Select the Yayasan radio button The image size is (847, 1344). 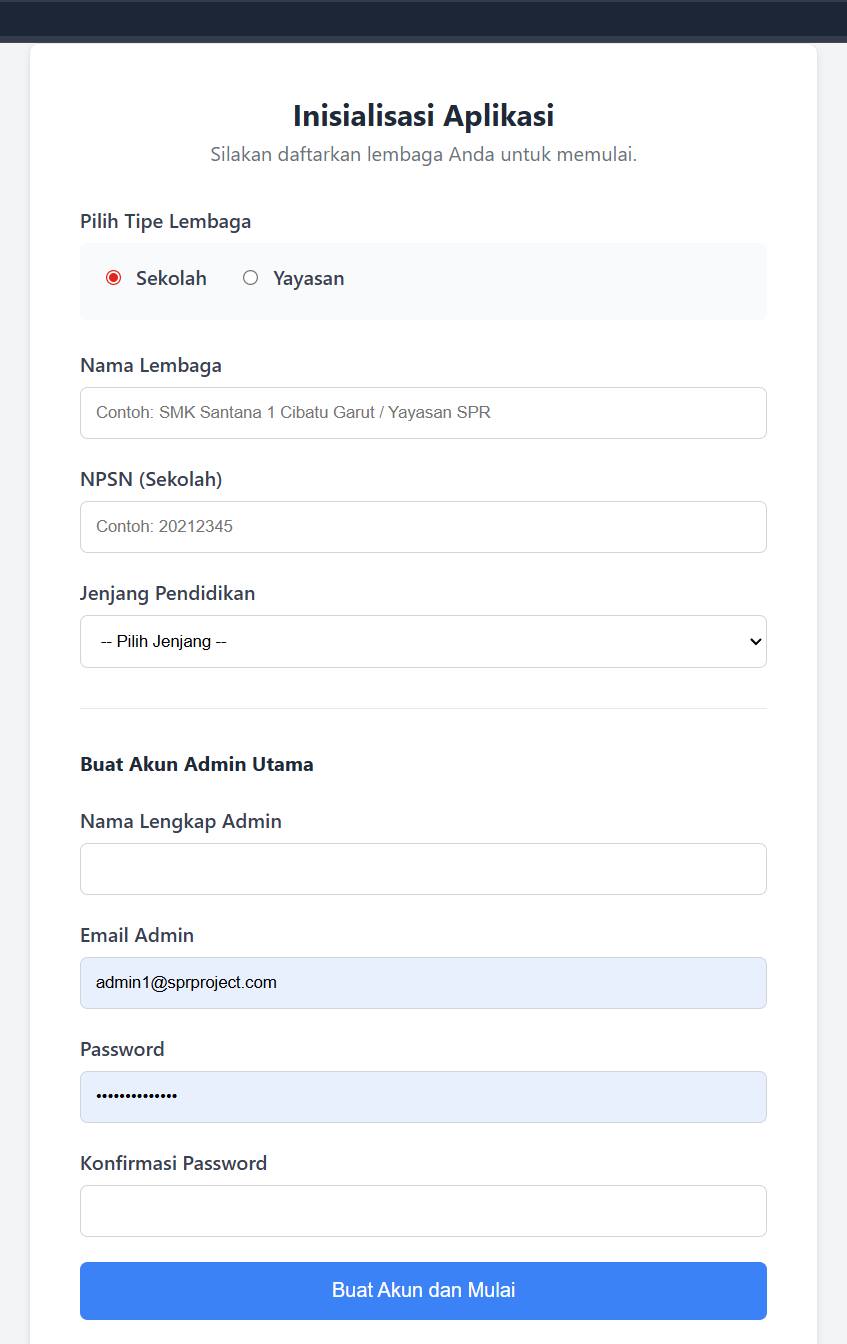click(250, 277)
